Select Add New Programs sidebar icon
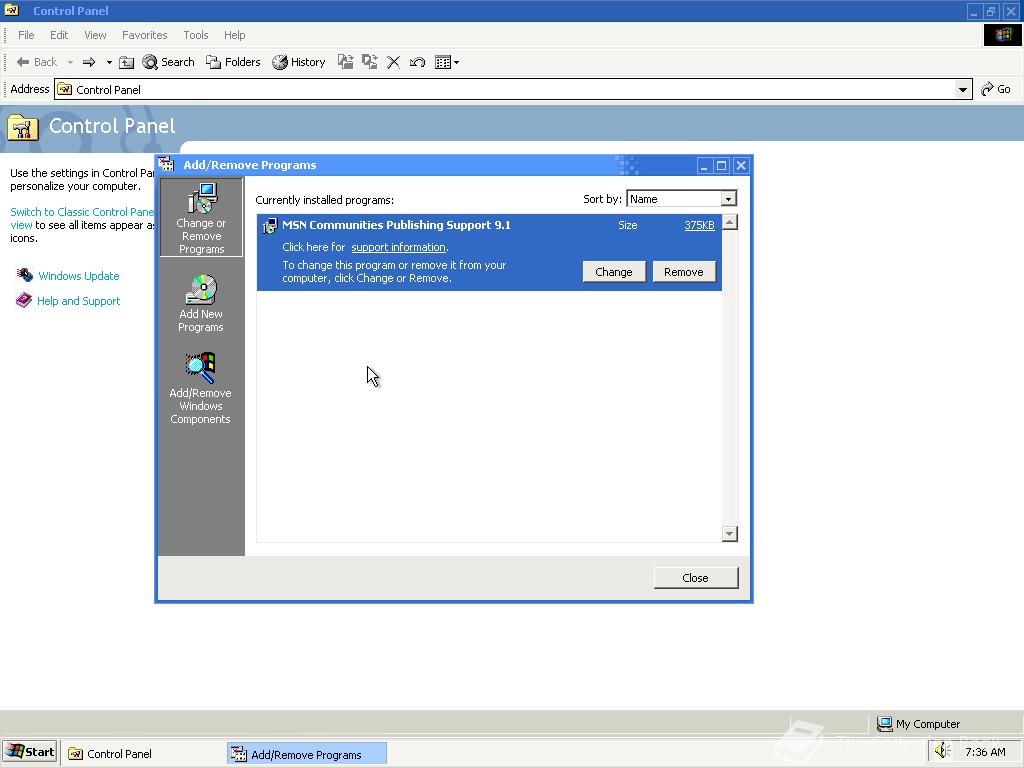1024x768 pixels. click(x=200, y=303)
